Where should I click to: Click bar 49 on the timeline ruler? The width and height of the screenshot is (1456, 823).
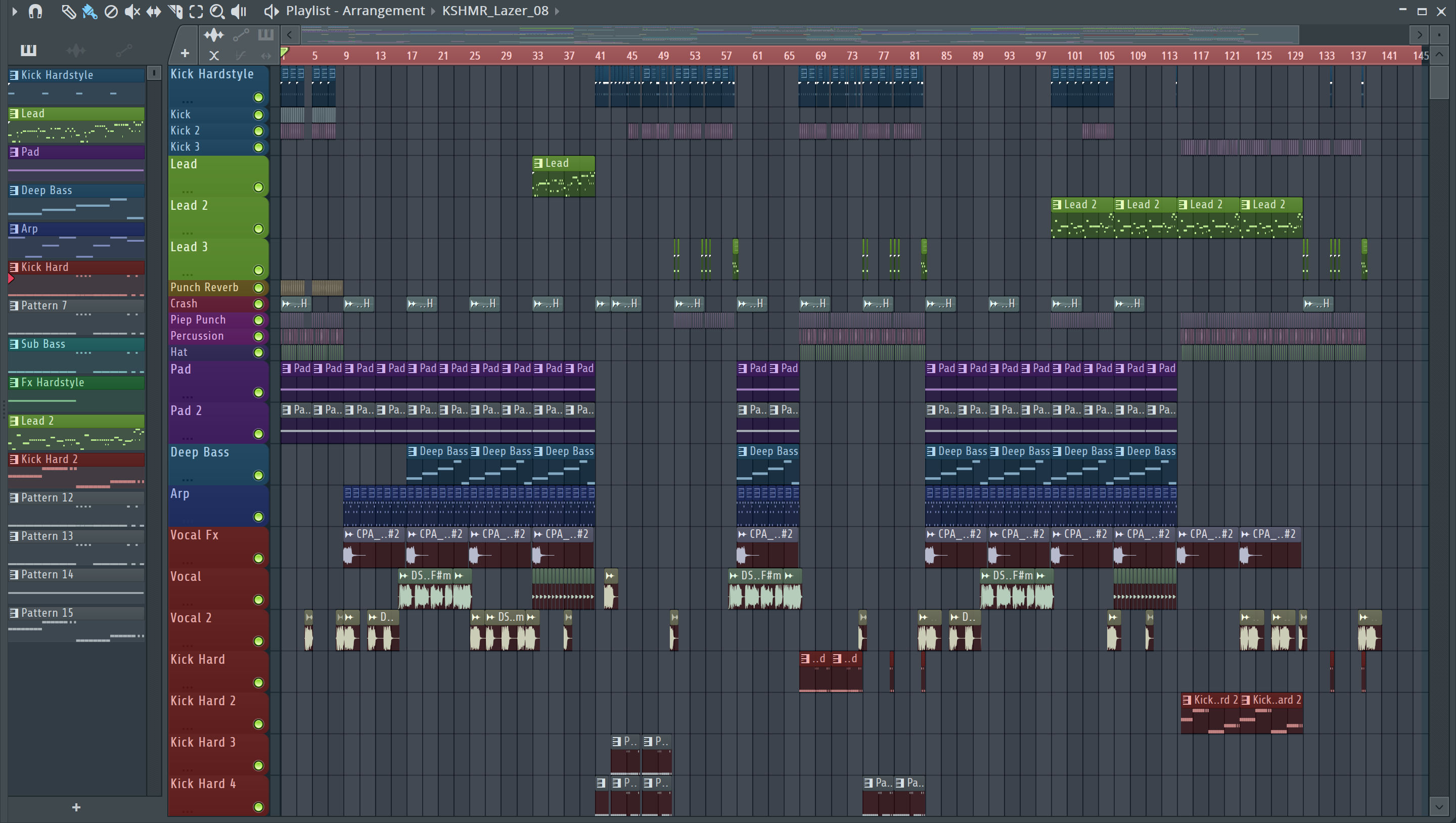tap(663, 56)
